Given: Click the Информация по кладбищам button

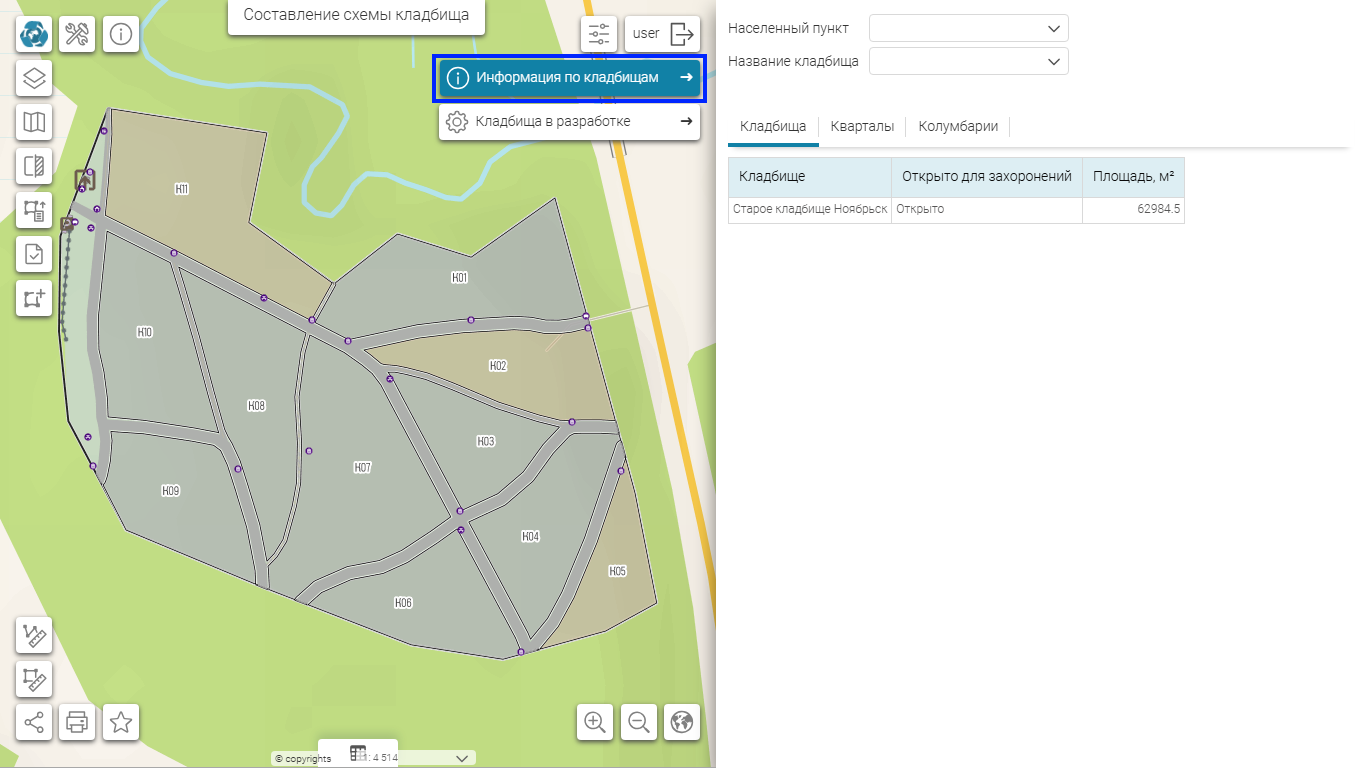Looking at the screenshot, I should click(569, 78).
